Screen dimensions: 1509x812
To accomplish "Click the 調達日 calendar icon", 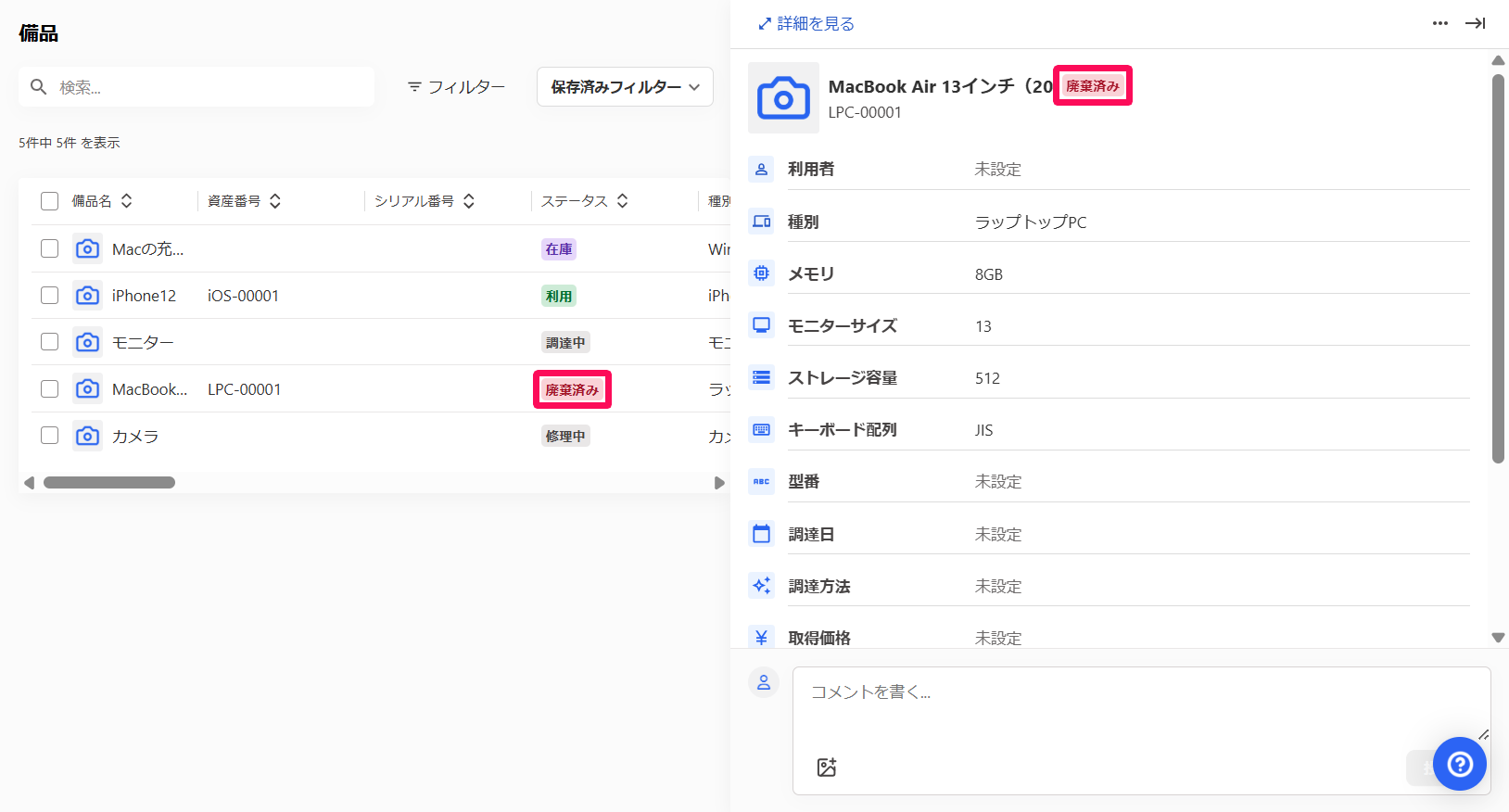I will pyautogui.click(x=761, y=534).
